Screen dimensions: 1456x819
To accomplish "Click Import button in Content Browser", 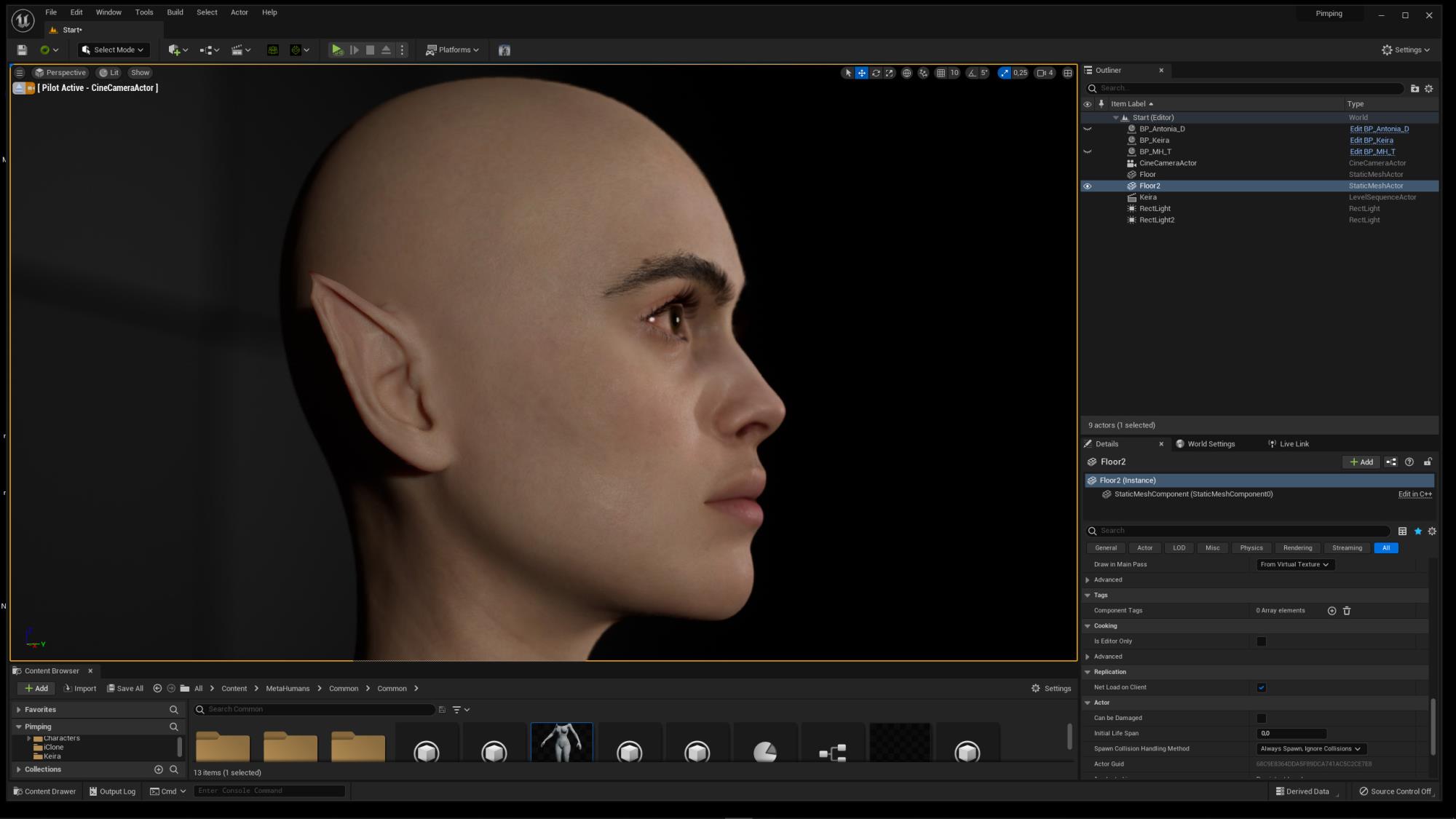I will [80, 689].
